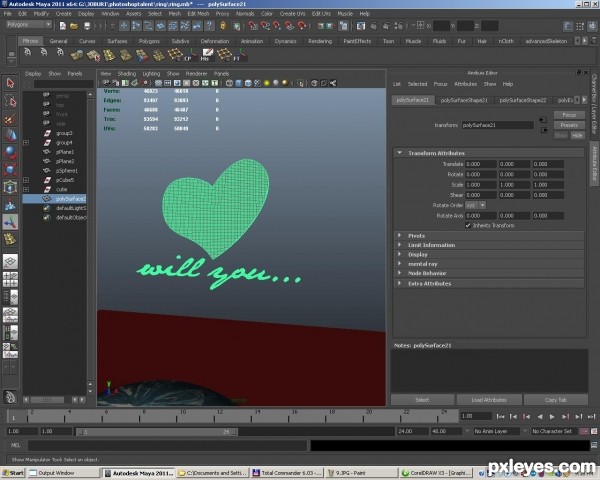
Task: Select polySurface21 in the outliner
Action: (54, 199)
